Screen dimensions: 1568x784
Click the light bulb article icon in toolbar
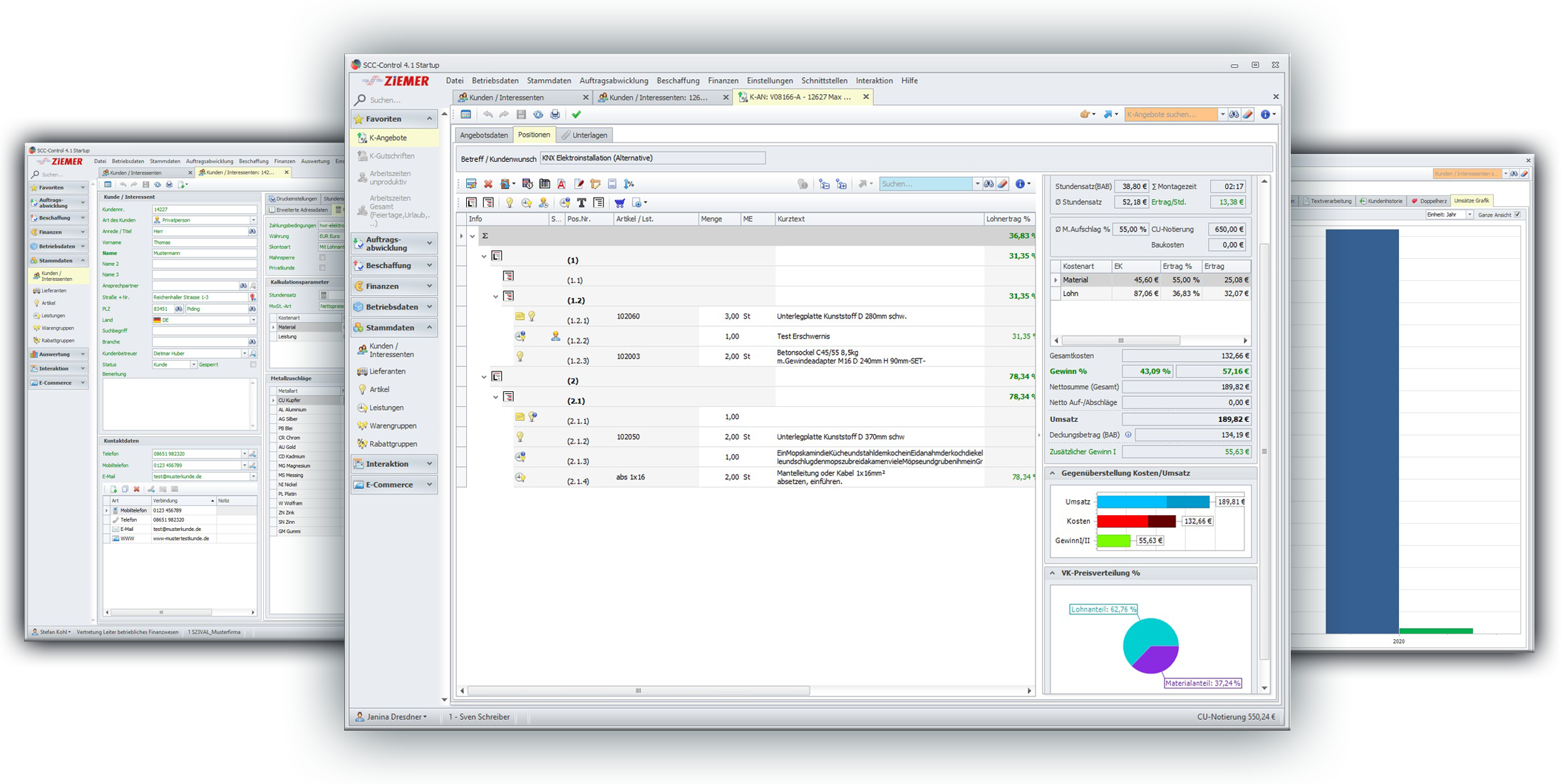(510, 203)
